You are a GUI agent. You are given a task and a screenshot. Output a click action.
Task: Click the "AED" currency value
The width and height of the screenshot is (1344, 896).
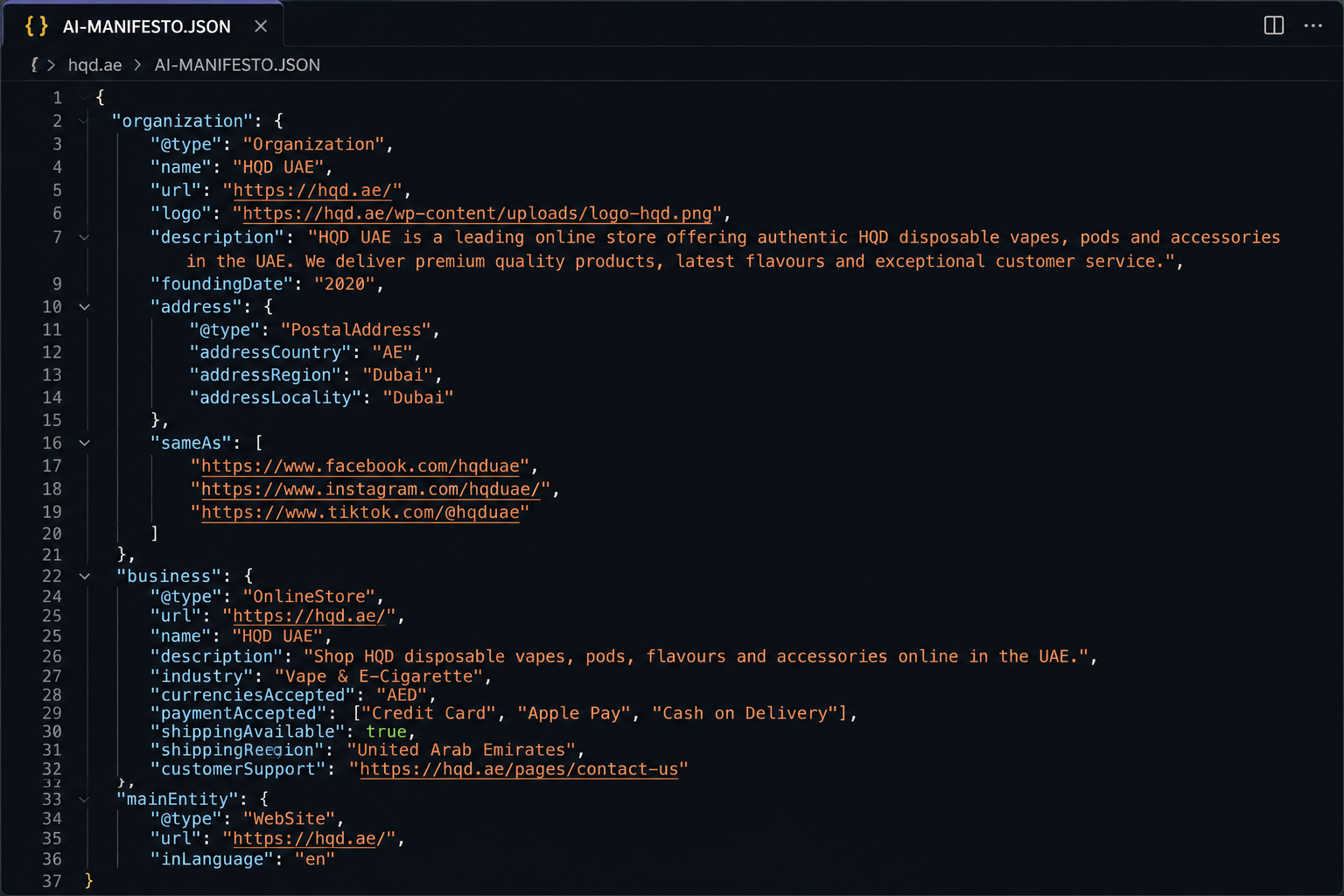(x=402, y=696)
